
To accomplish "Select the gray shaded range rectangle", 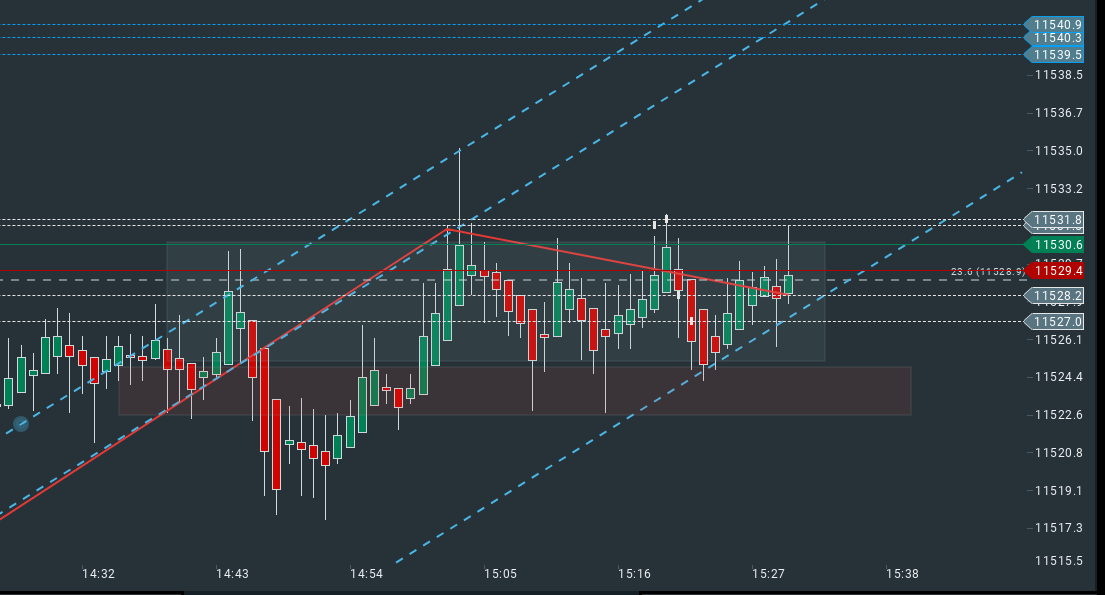I will [x=496, y=302].
